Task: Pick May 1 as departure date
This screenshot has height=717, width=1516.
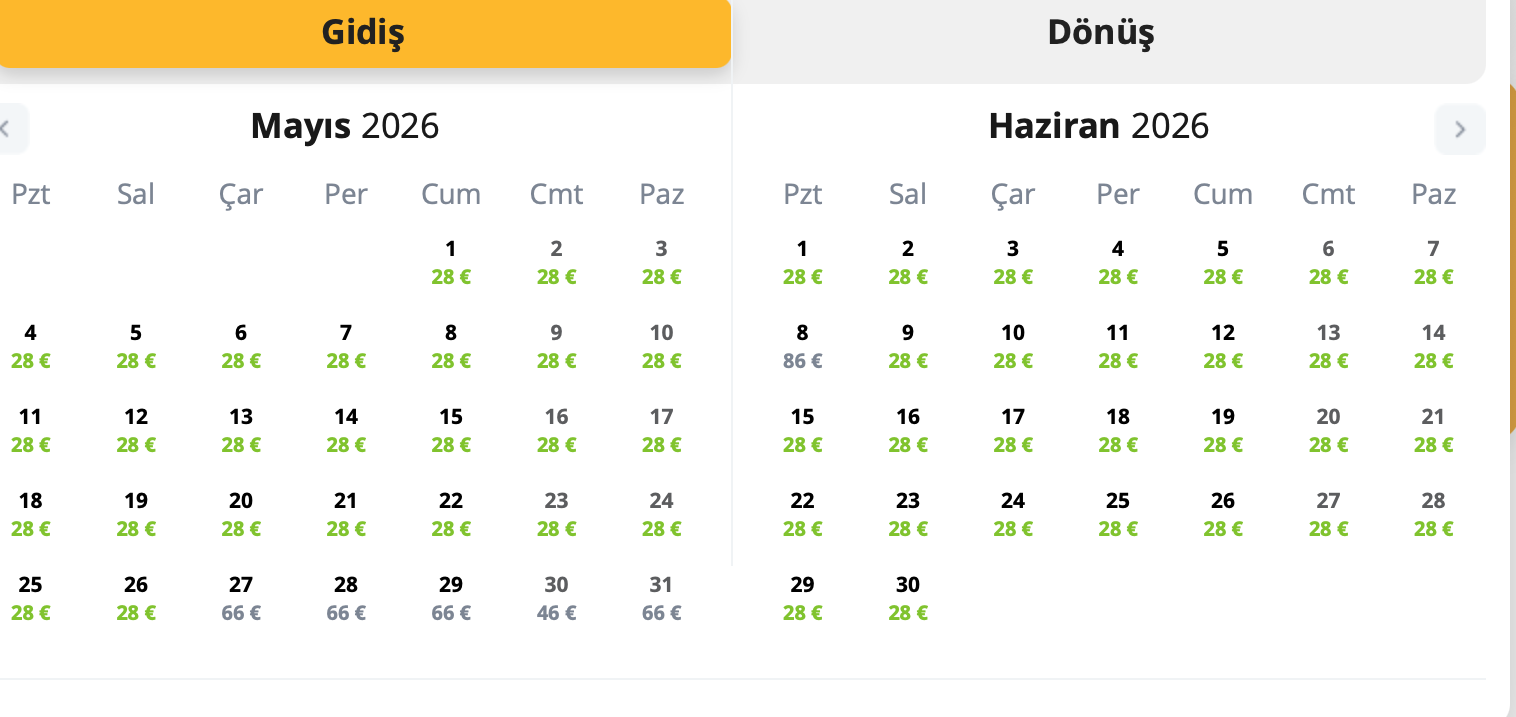Action: [451, 262]
